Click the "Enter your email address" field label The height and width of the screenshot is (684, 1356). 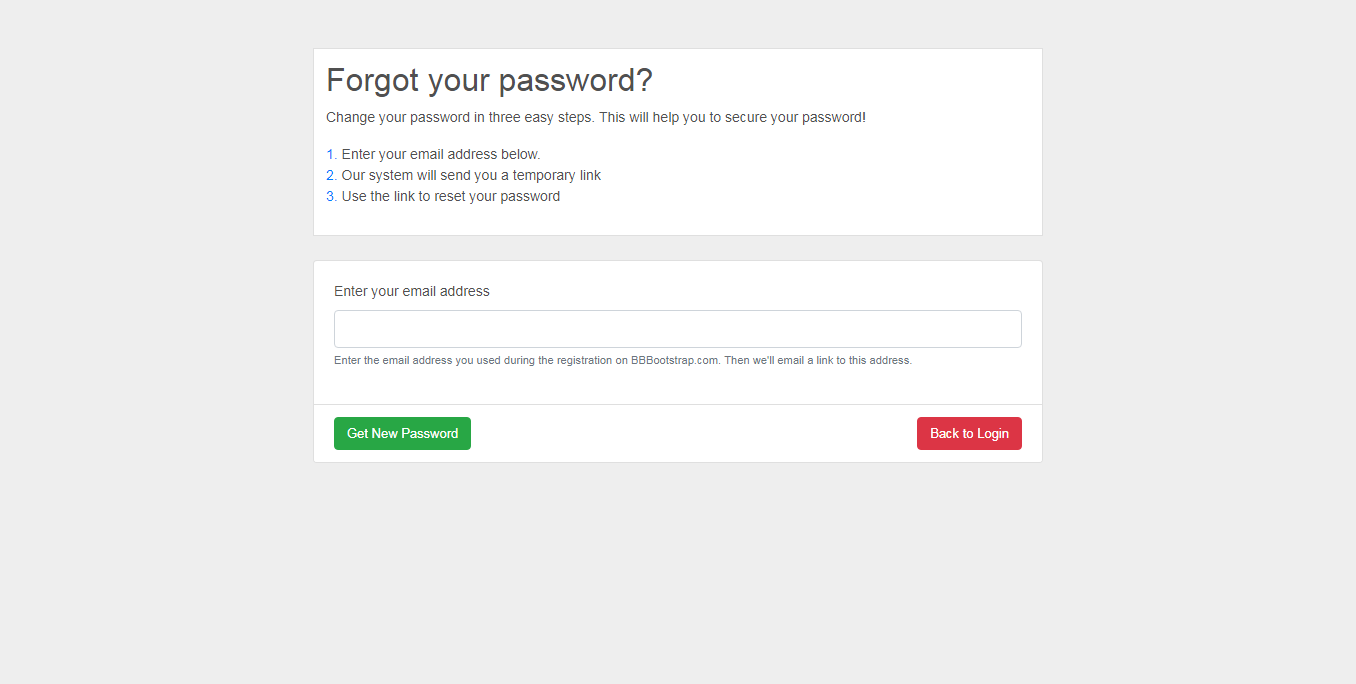[412, 292]
